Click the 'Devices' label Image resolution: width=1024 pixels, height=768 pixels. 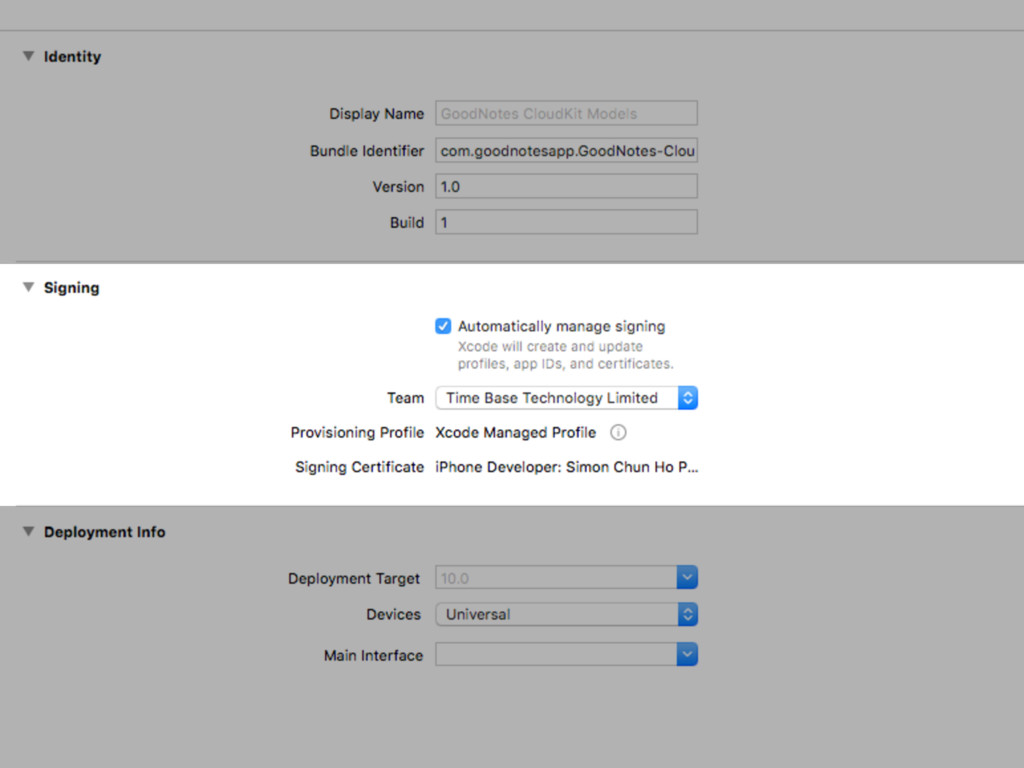point(393,615)
